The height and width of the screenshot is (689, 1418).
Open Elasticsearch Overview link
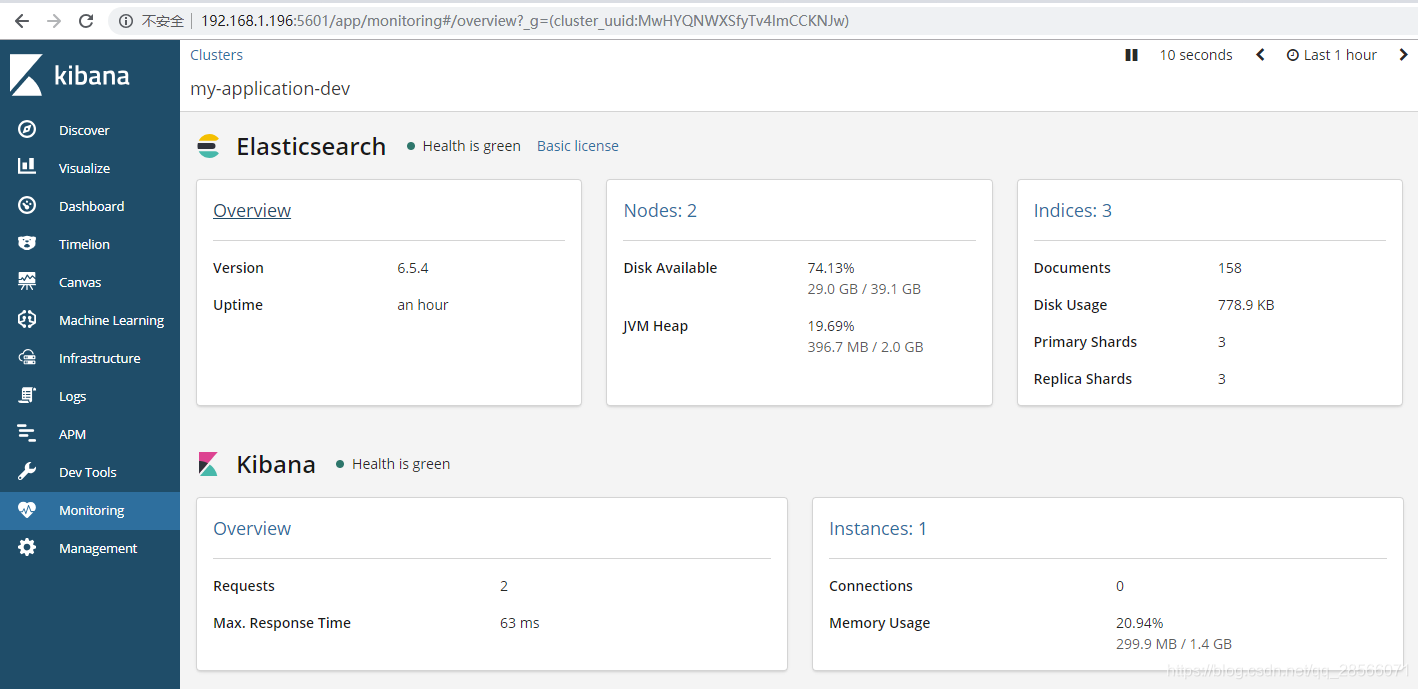click(252, 210)
